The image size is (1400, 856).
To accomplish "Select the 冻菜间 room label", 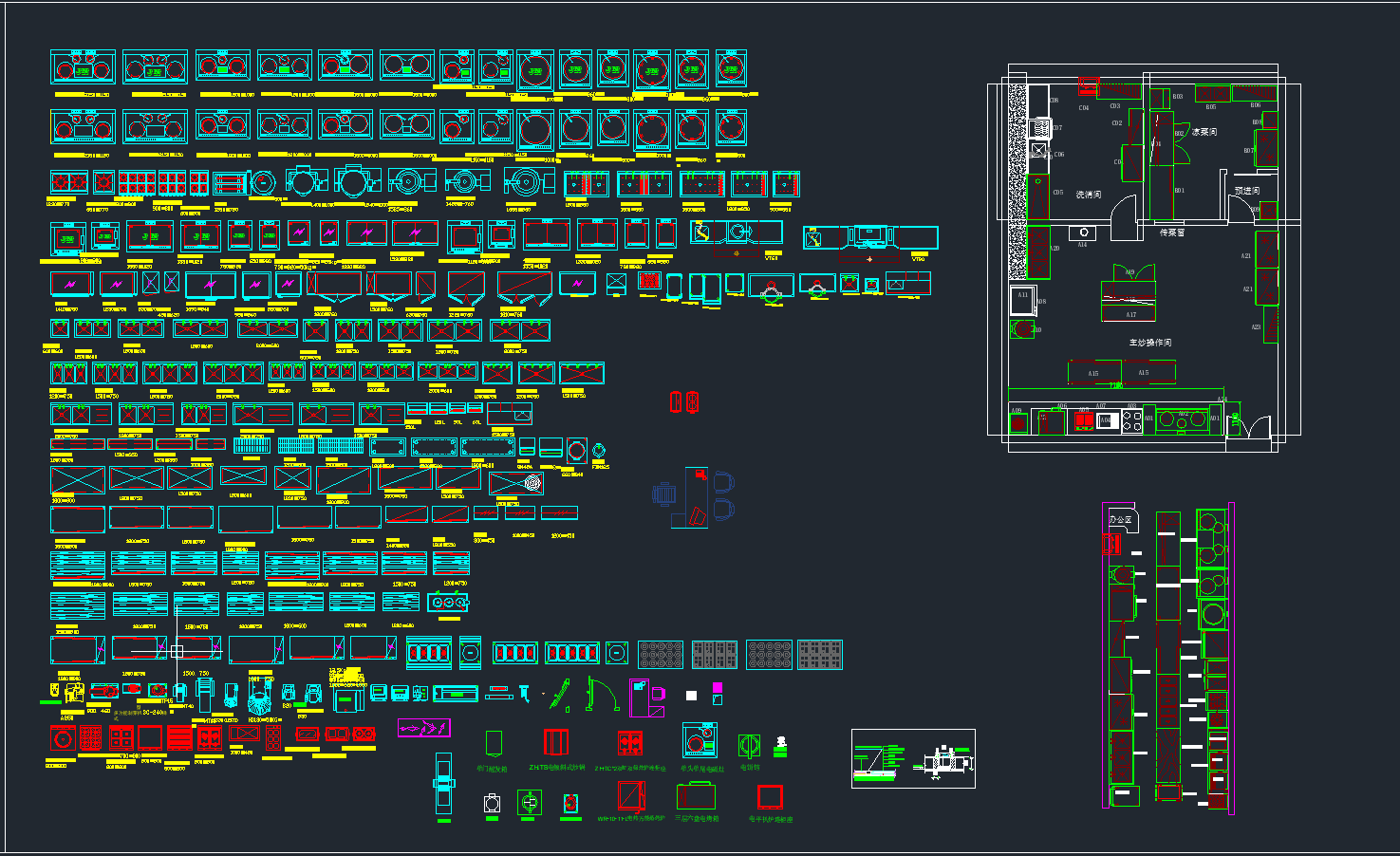I will pos(1204,132).
